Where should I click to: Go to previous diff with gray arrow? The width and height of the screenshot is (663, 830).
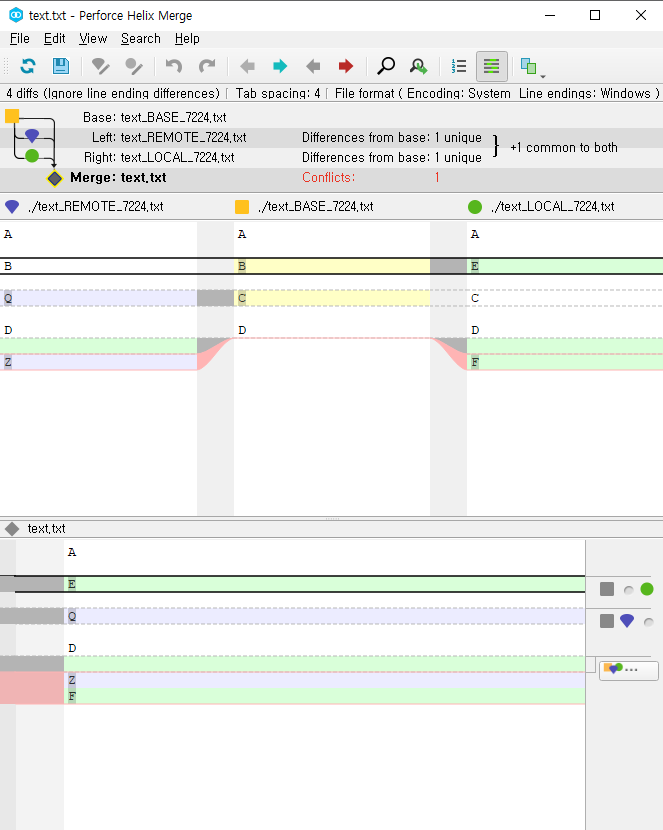pyautogui.click(x=247, y=66)
